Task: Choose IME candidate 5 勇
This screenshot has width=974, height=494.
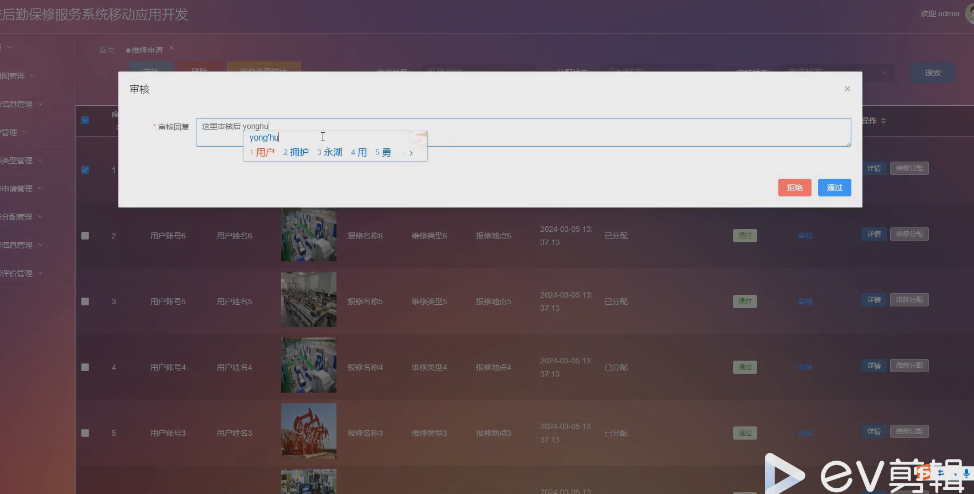Action: click(383, 152)
